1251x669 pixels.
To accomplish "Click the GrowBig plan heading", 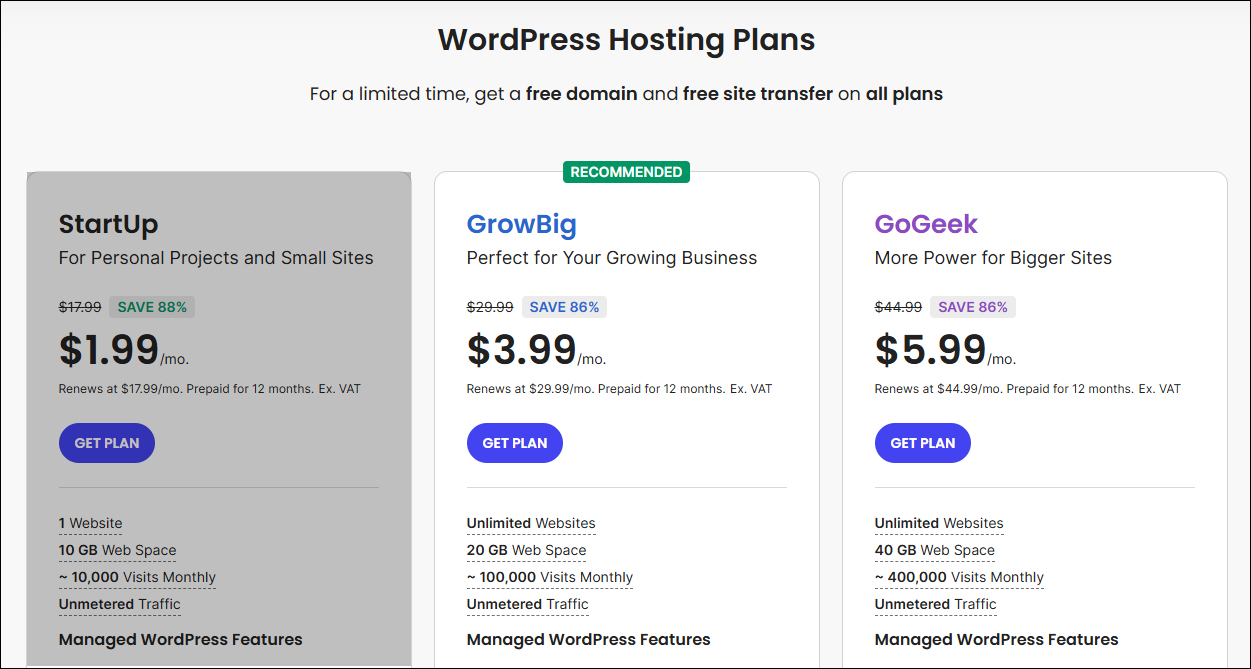I will point(521,224).
